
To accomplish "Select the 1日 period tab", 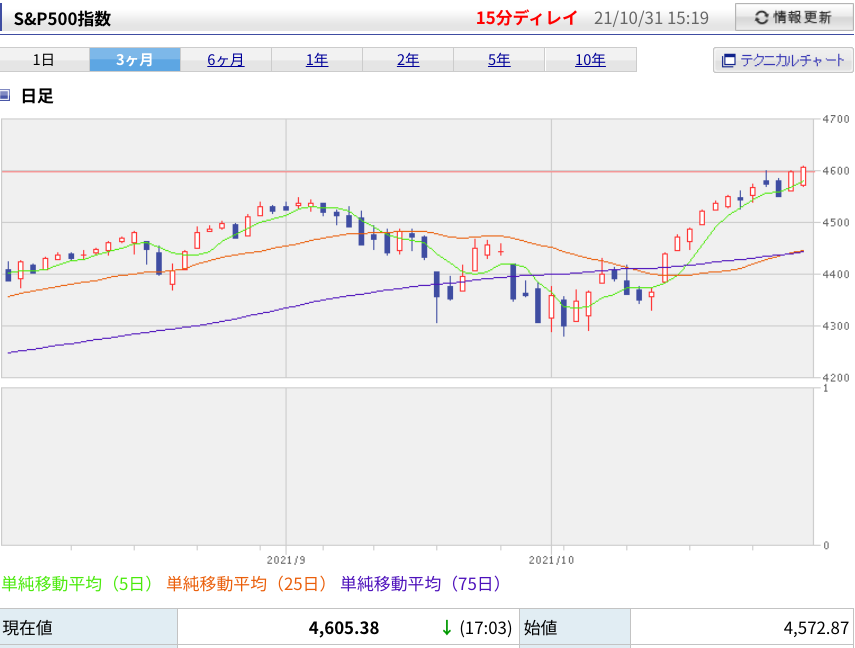I will click(x=44, y=59).
